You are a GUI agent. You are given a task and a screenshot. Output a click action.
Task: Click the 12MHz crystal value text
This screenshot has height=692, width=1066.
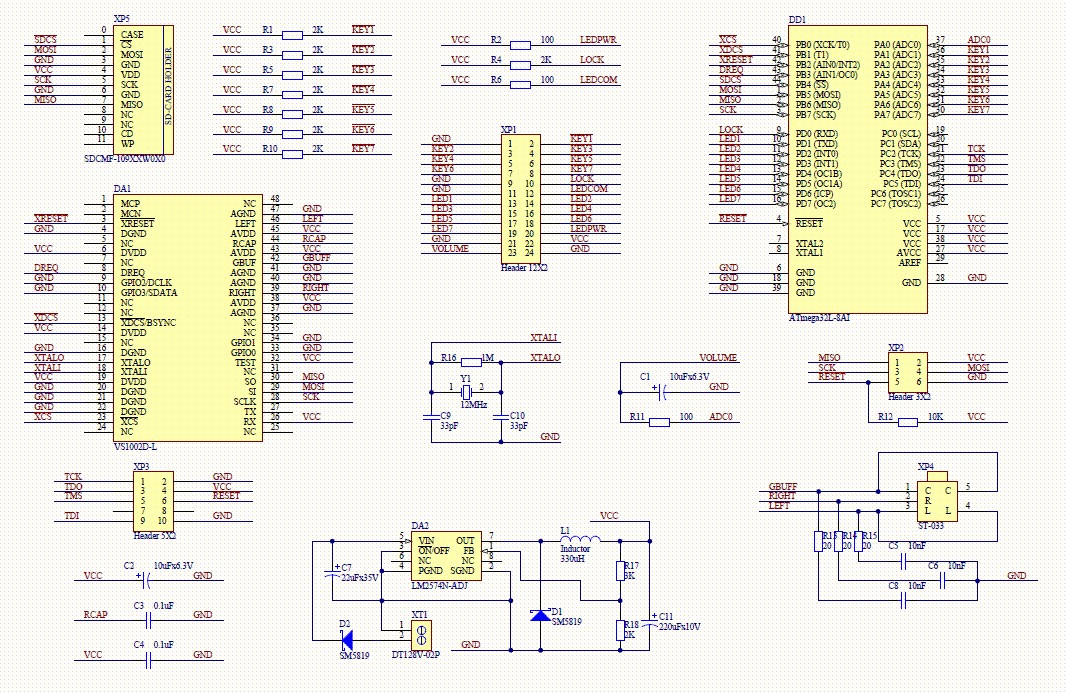(474, 404)
